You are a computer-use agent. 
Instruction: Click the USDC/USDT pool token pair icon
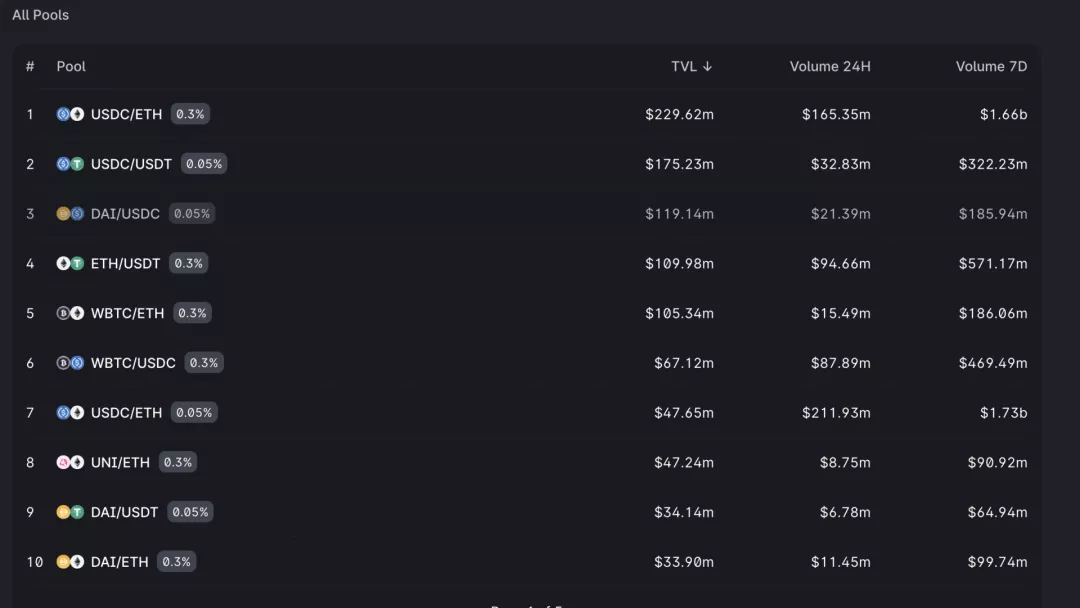(x=70, y=164)
